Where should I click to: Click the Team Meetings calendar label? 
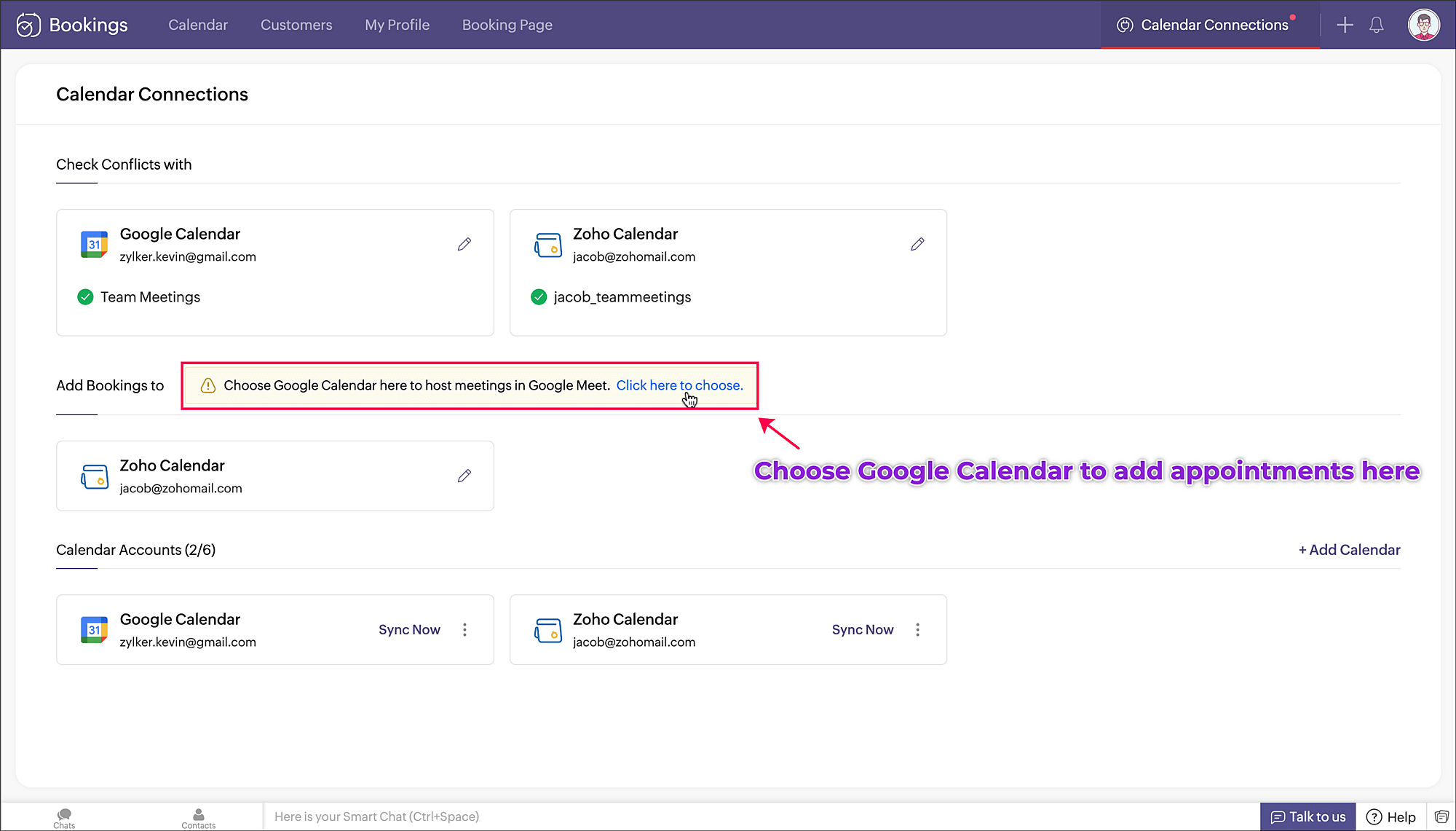[150, 296]
